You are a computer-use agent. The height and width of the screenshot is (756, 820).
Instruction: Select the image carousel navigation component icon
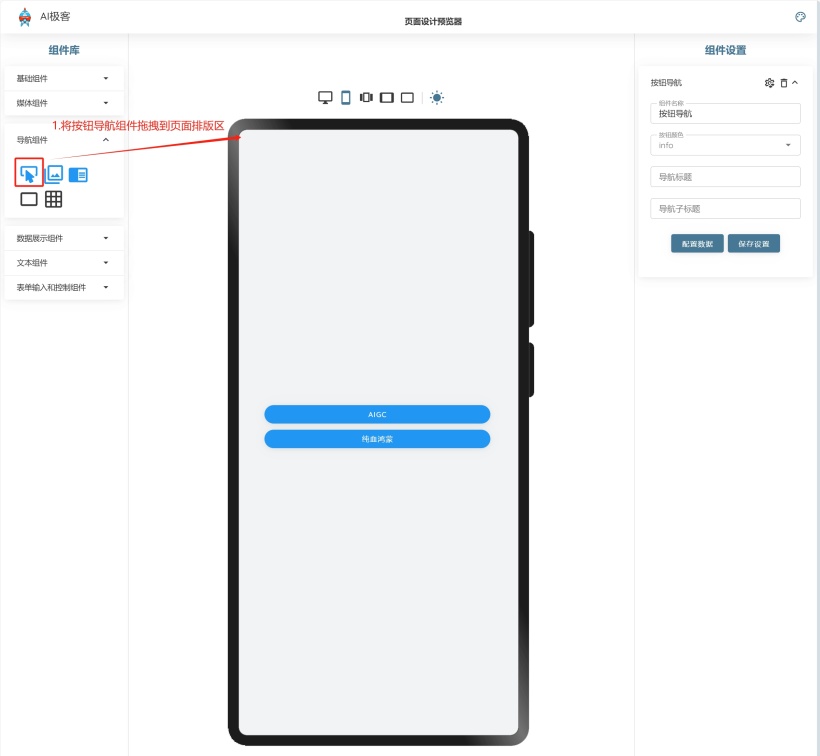pyautogui.click(x=54, y=174)
